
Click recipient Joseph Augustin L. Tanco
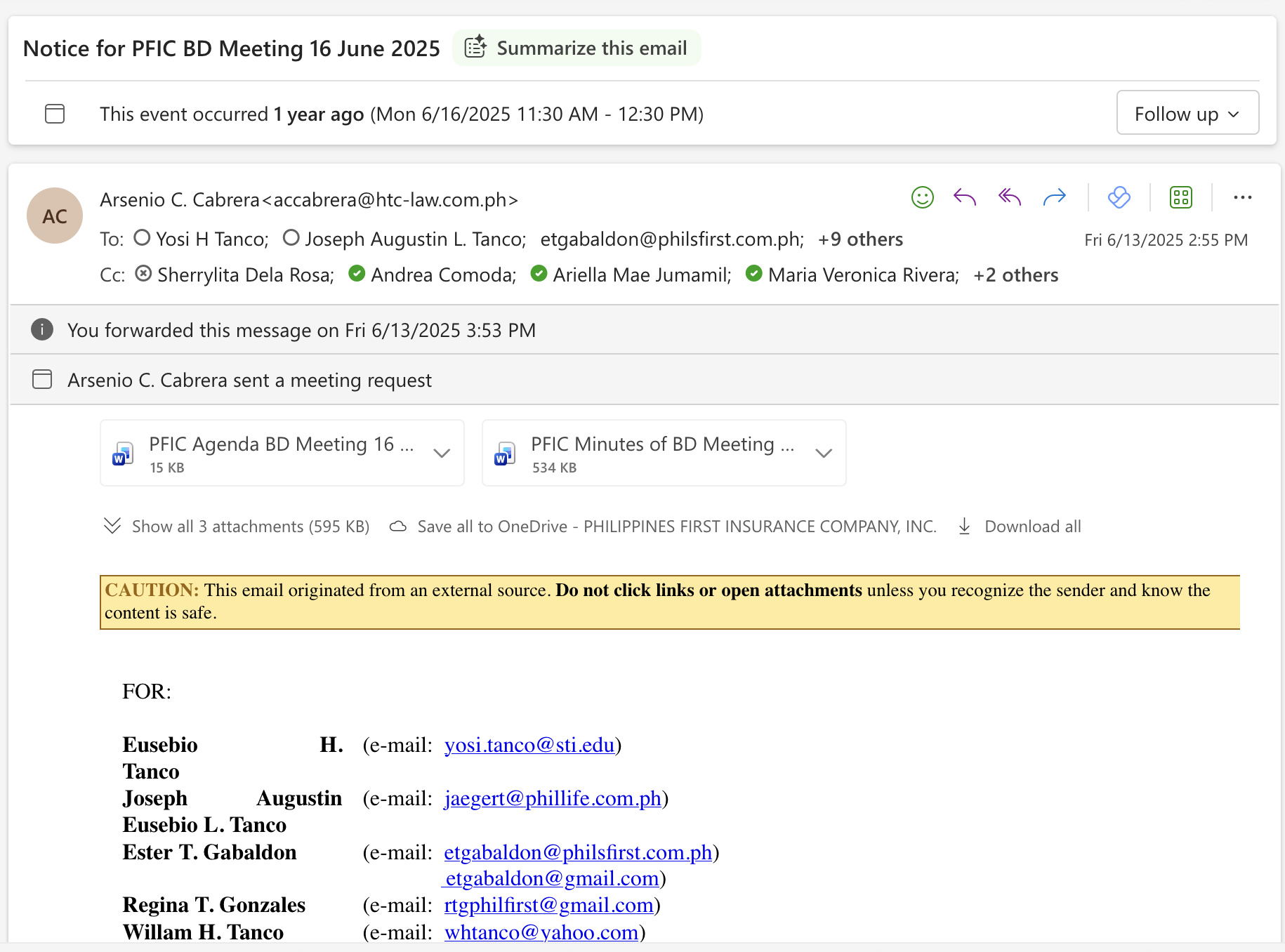[416, 239]
